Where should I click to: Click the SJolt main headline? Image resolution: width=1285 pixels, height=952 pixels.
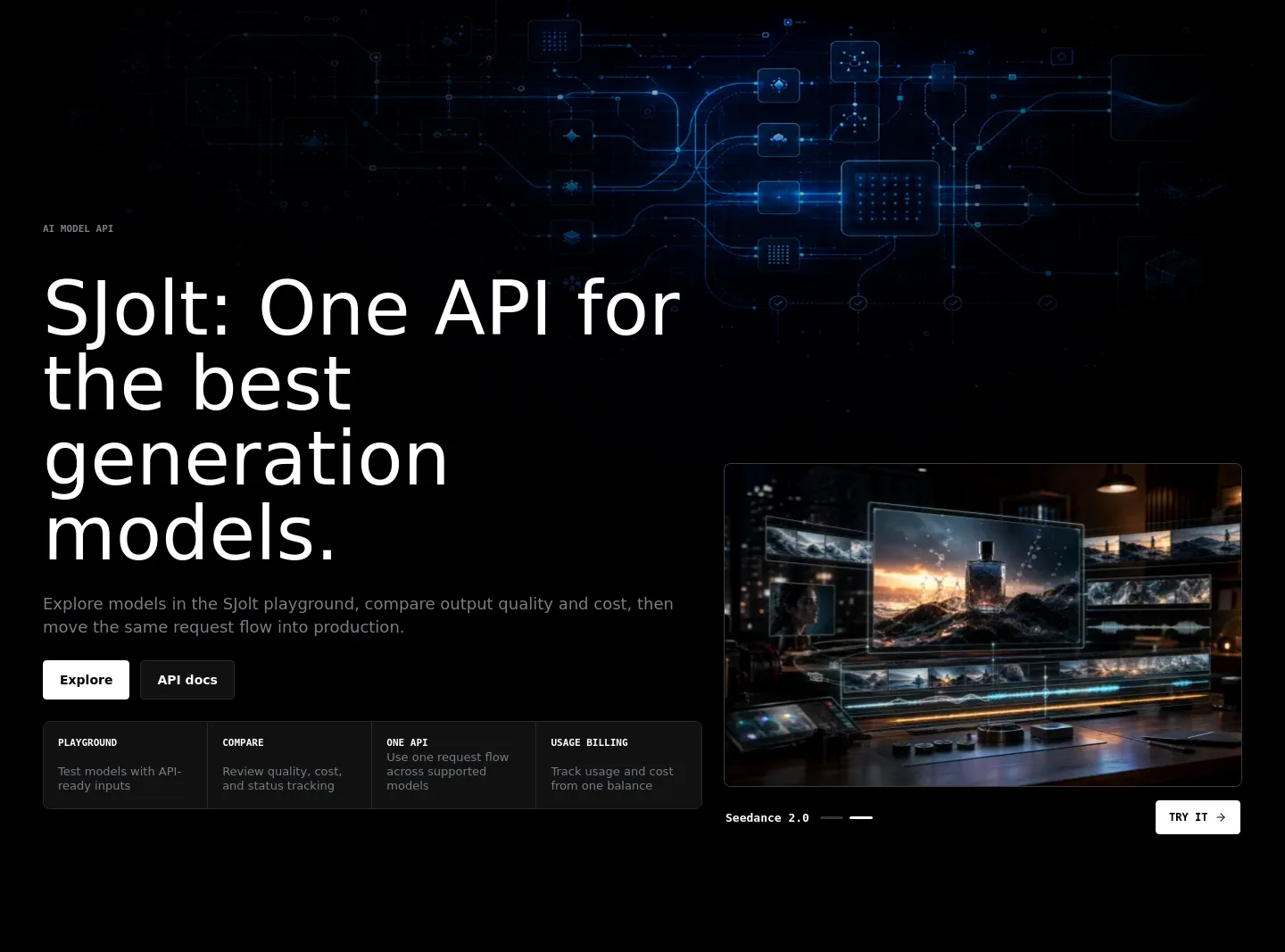click(362, 419)
